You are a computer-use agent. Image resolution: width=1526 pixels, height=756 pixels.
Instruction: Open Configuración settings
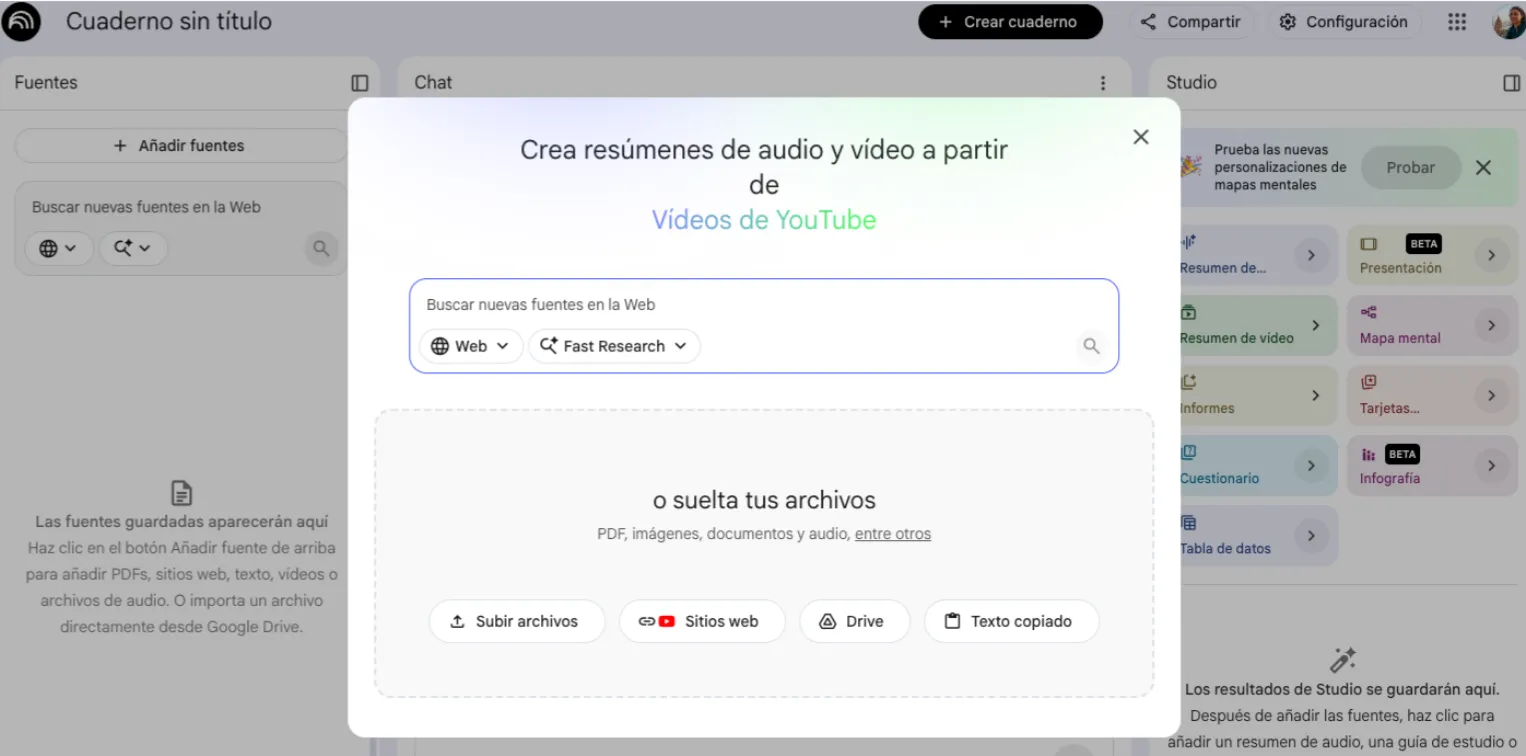1344,22
